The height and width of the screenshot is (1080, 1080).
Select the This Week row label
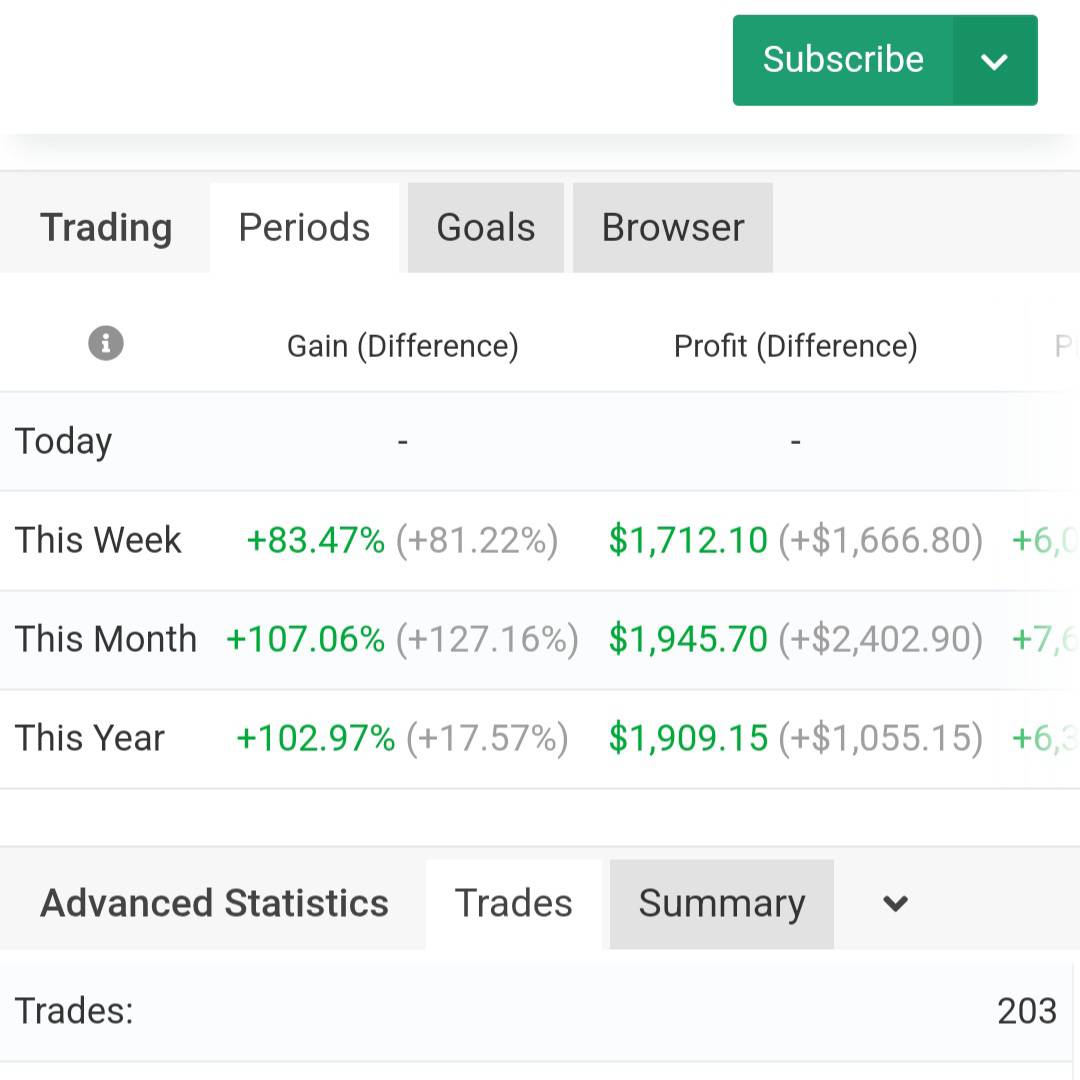coord(98,540)
